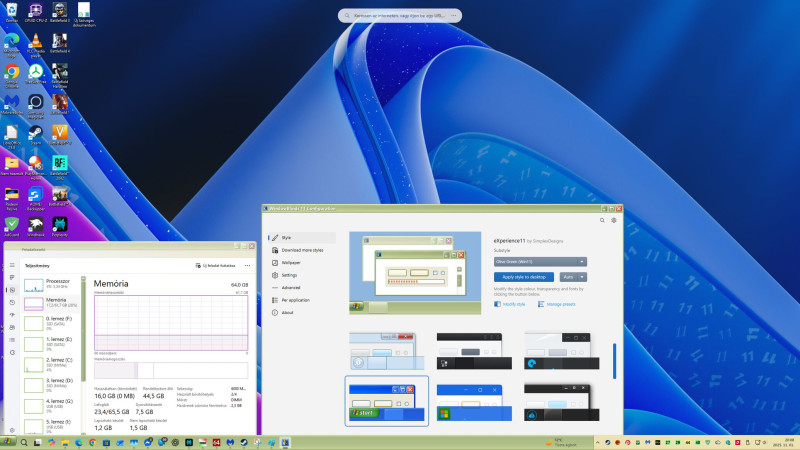Screen dimensions: 800x450
Task: Click the memory composition bar in Task Manager
Action: click(x=171, y=370)
